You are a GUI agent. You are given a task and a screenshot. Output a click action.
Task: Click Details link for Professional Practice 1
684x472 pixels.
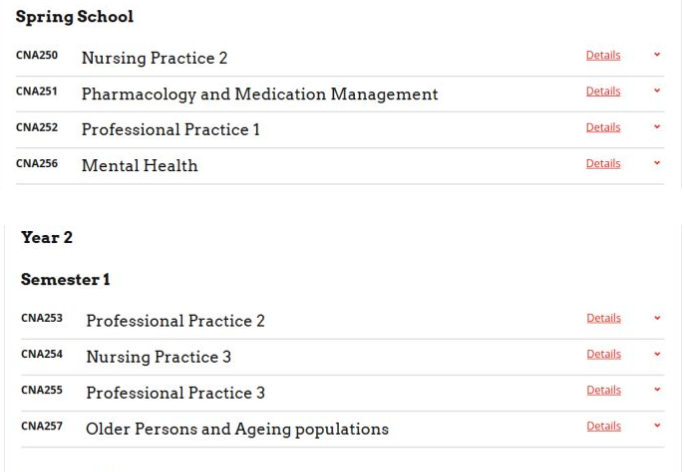603,128
